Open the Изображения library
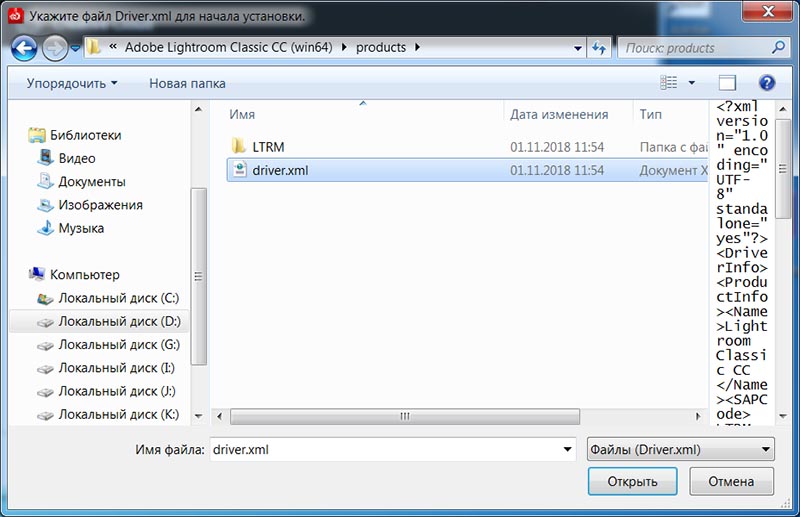 click(101, 205)
